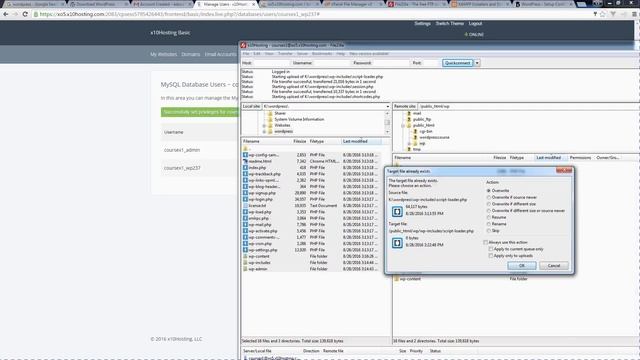Open the File menu in FileZilla

[x=246, y=54]
